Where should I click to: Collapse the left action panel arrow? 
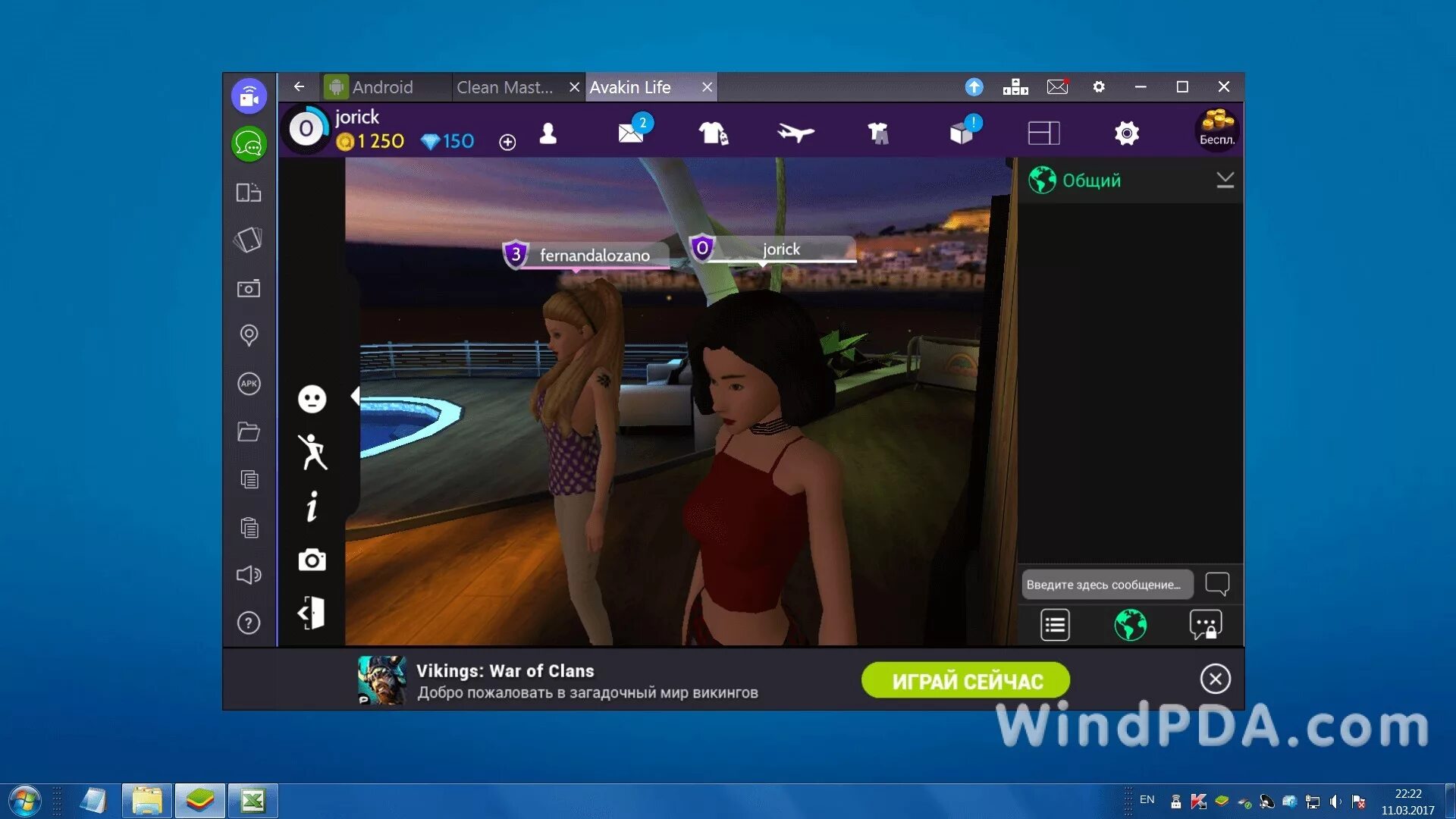pos(354,395)
